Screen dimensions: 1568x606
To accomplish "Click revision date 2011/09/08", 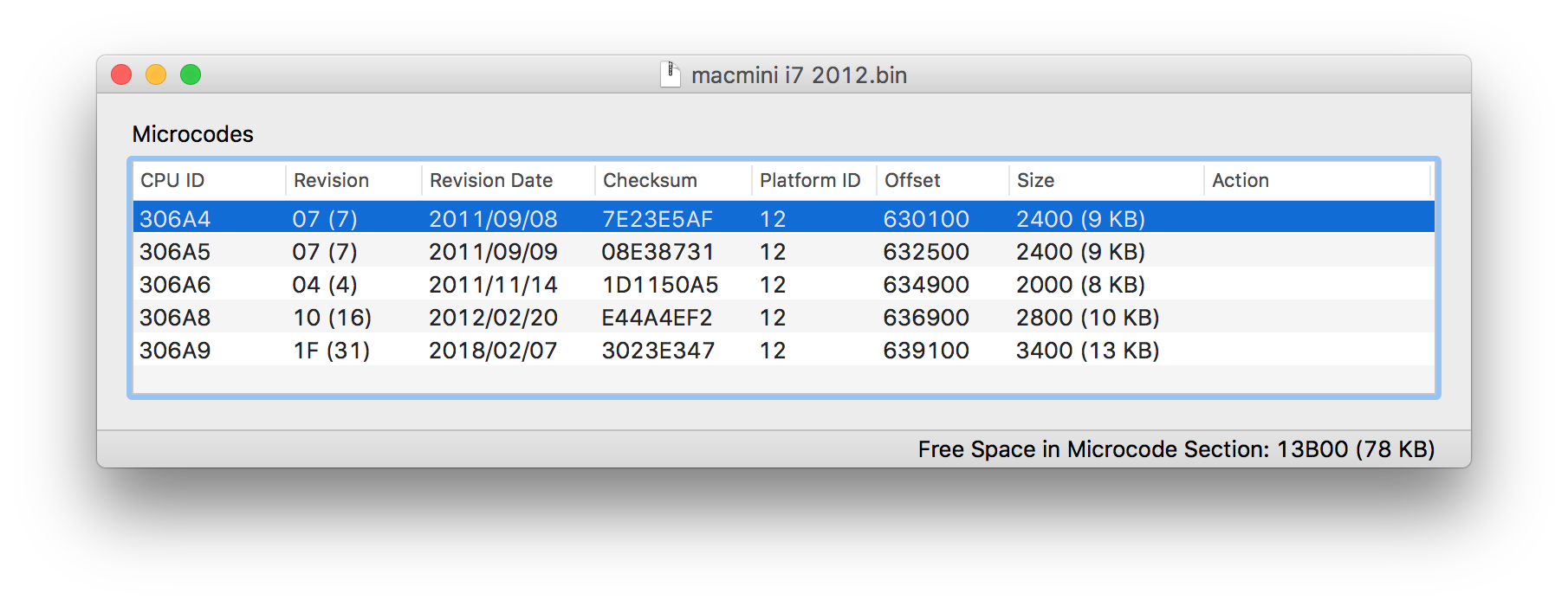I will click(x=493, y=219).
